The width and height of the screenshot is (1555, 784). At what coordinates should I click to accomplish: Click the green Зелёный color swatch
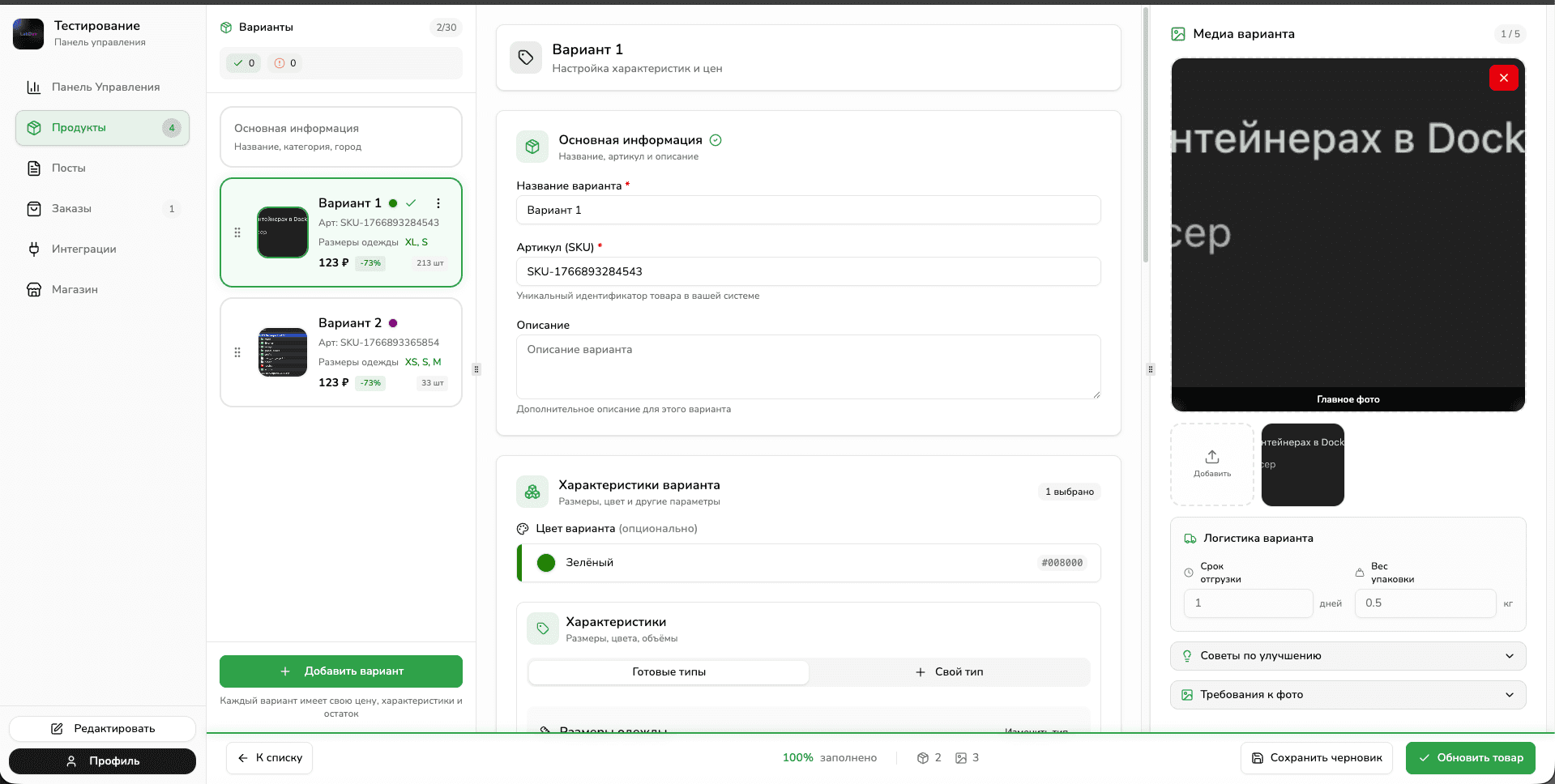coord(546,562)
